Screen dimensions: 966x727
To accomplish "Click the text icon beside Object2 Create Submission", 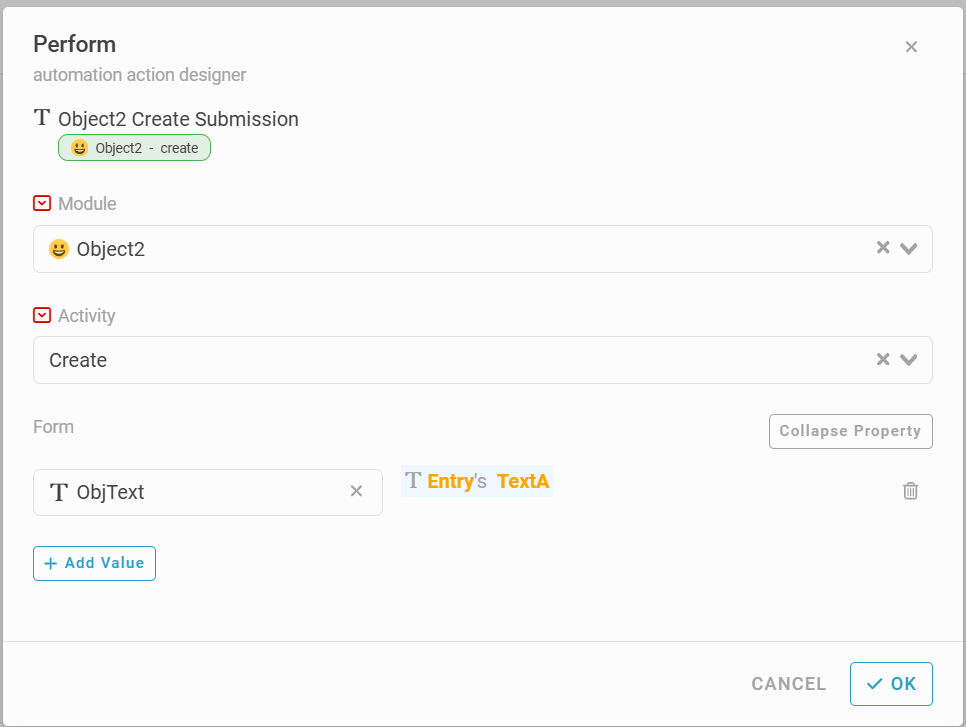I will click(x=42, y=118).
